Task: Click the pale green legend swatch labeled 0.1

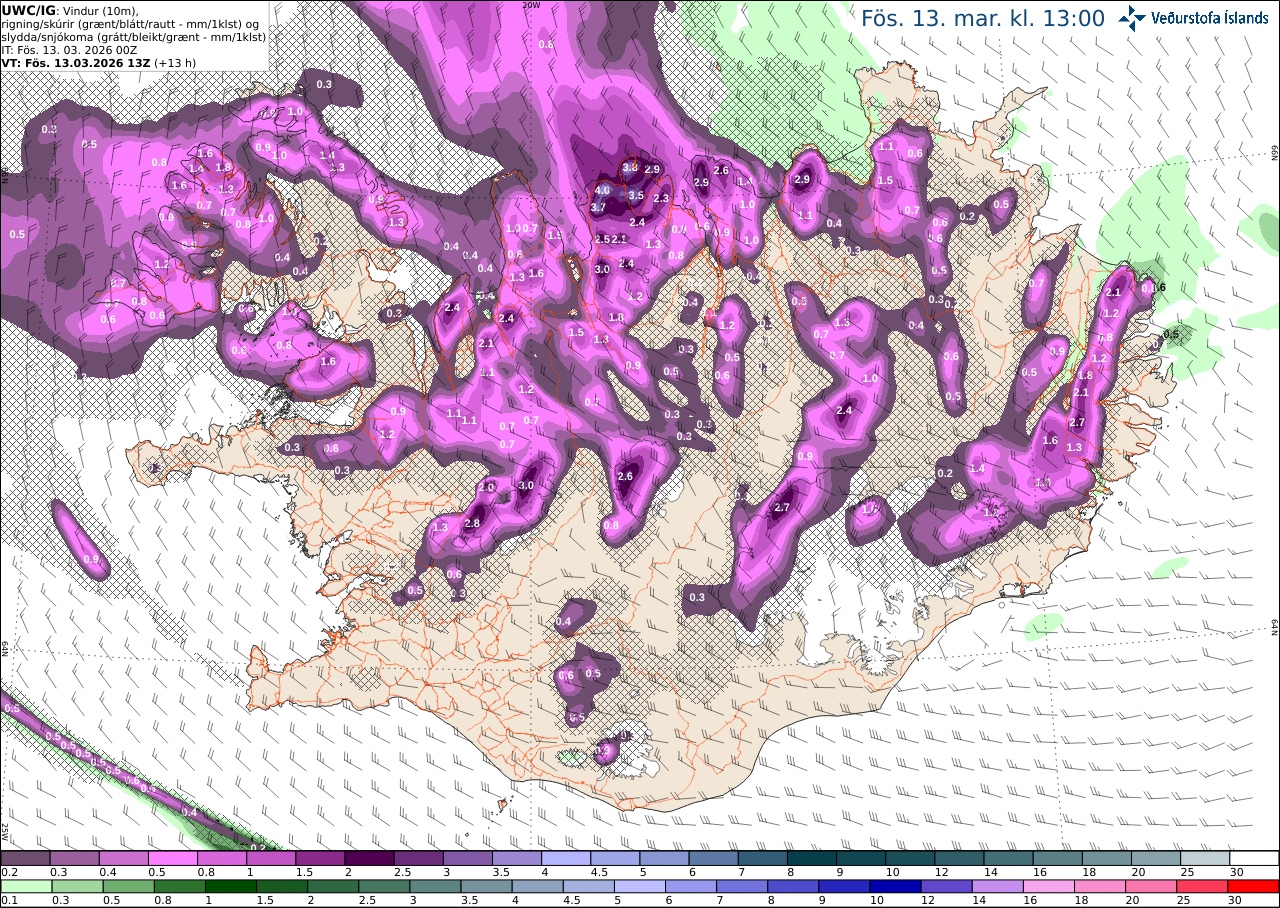Action: point(25,886)
